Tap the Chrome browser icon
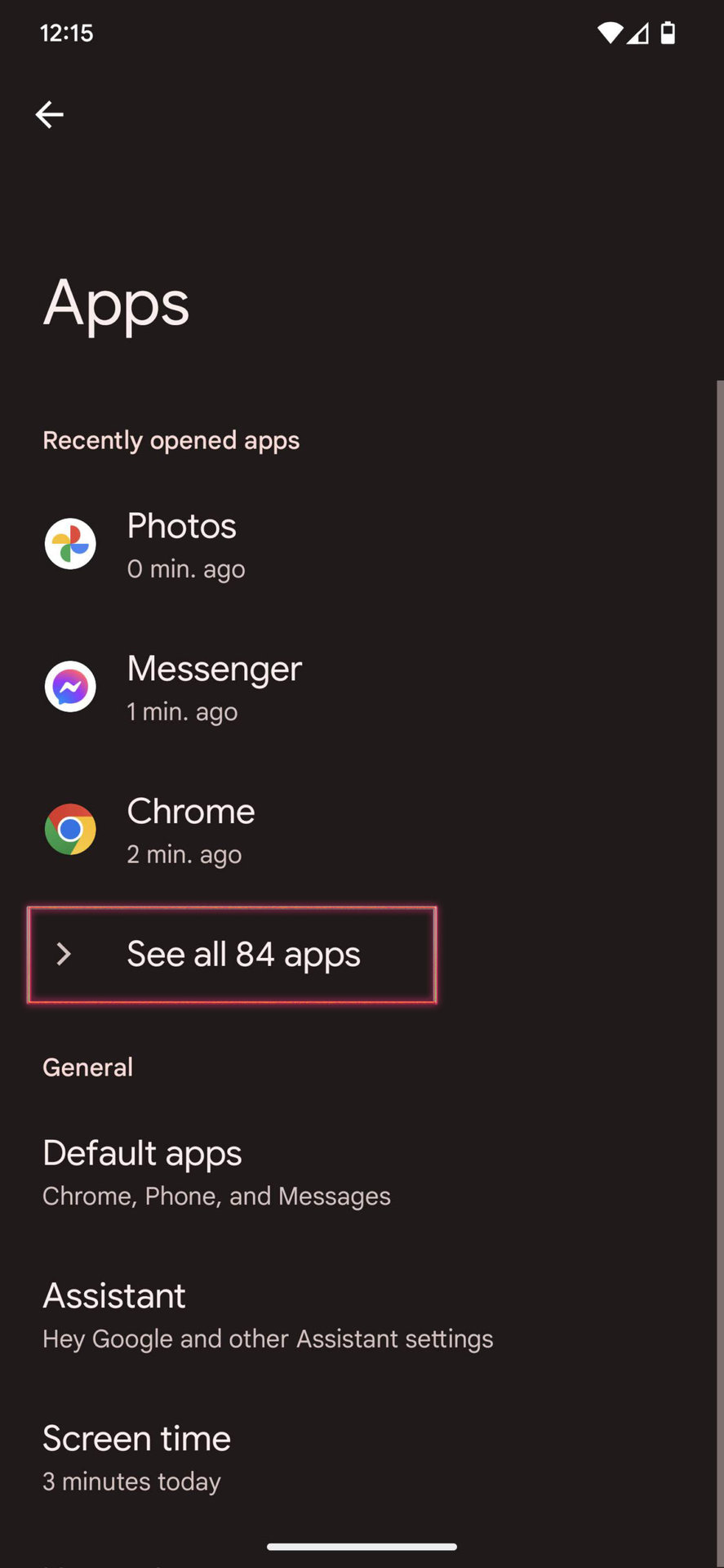Image resolution: width=724 pixels, height=1568 pixels. (70, 830)
